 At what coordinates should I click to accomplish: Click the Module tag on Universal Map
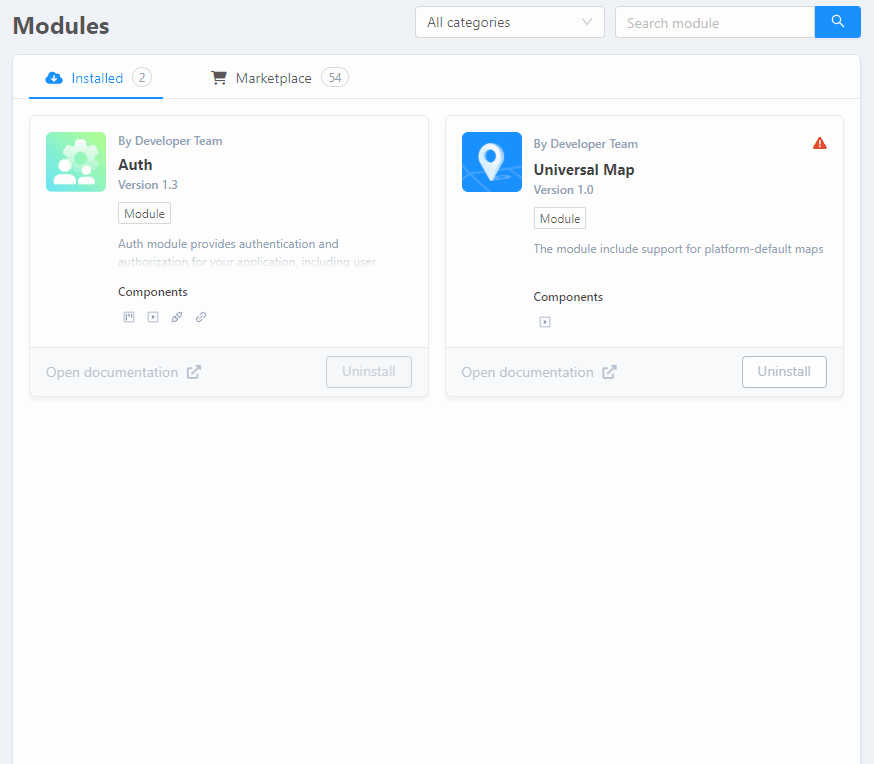[559, 219]
